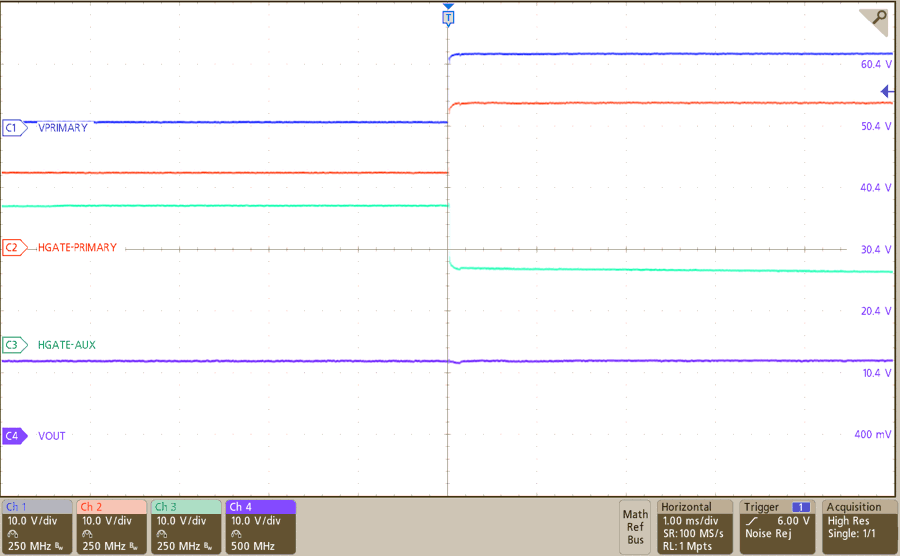Click the HGATE-PRIMARY channel label
The width and height of the screenshot is (900, 556).
[77, 247]
